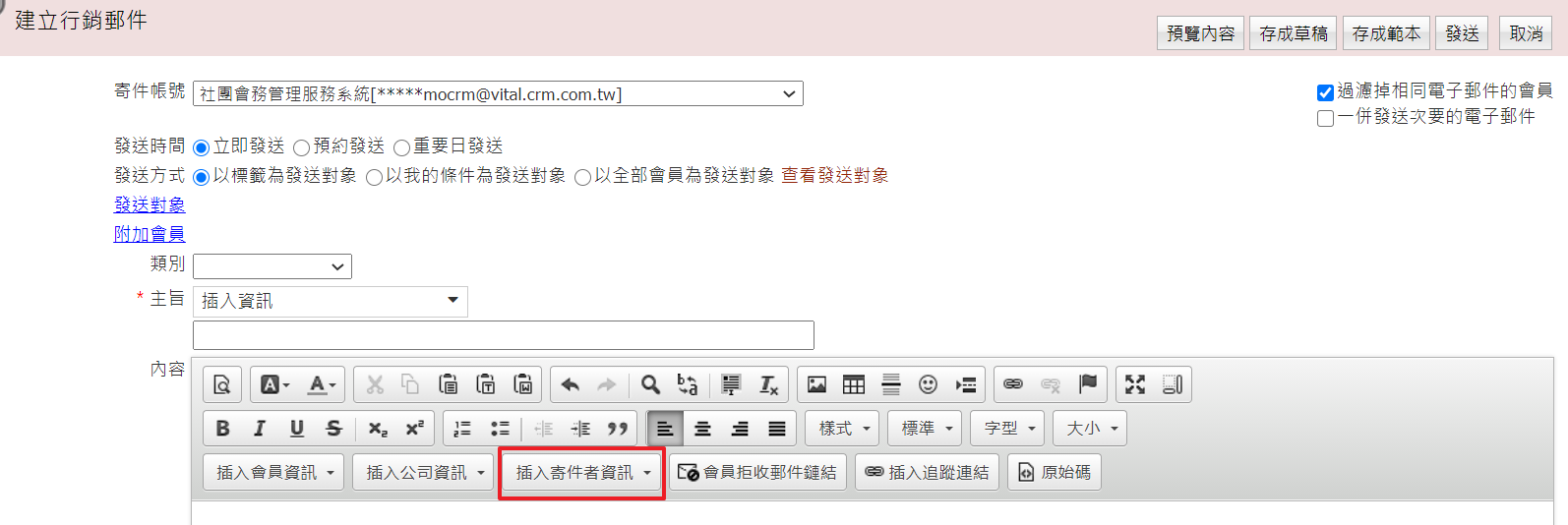The height and width of the screenshot is (525, 1568).
Task: Click the Select All icon
Action: coord(731,384)
